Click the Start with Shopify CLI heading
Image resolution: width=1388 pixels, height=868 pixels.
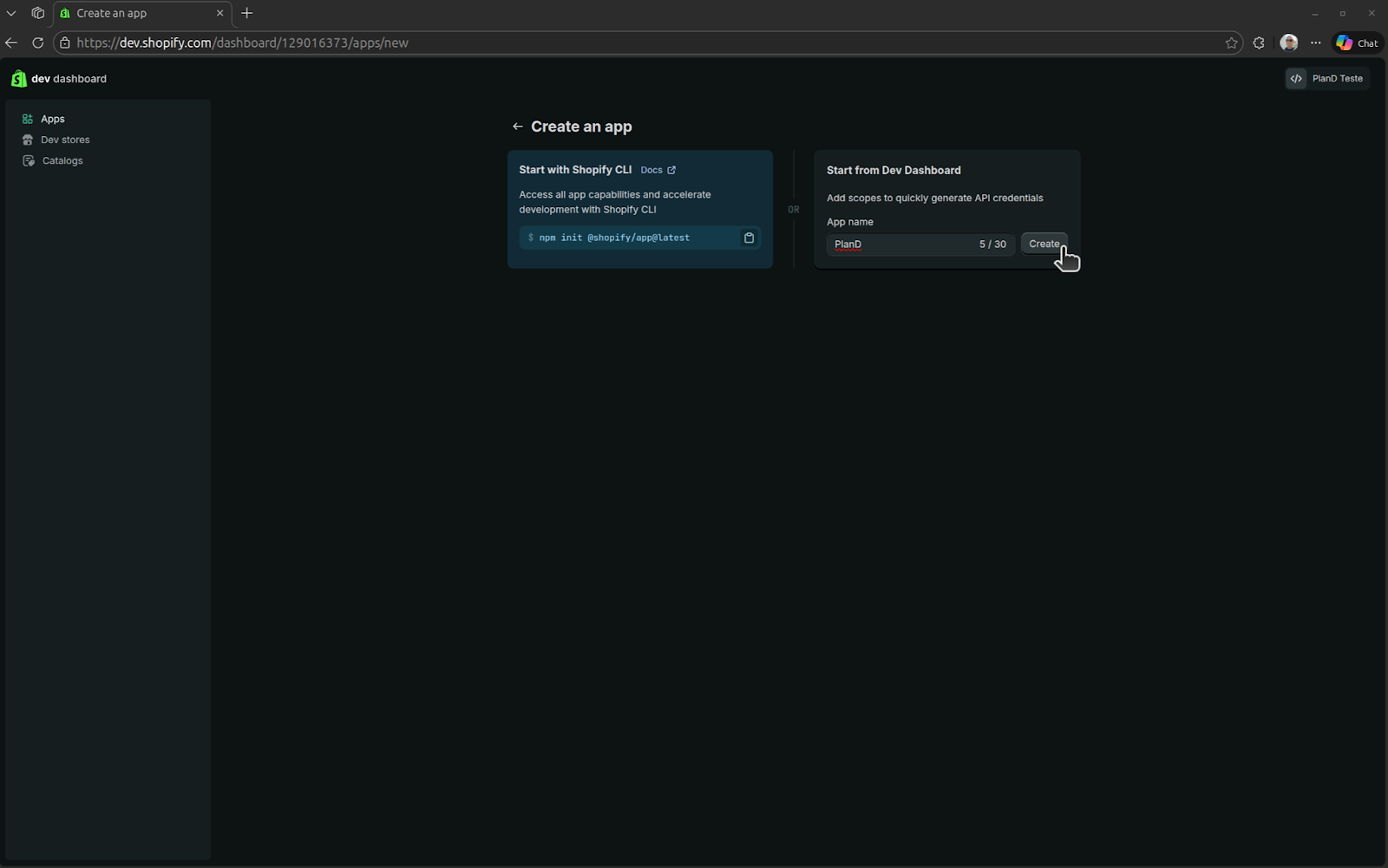click(x=575, y=170)
